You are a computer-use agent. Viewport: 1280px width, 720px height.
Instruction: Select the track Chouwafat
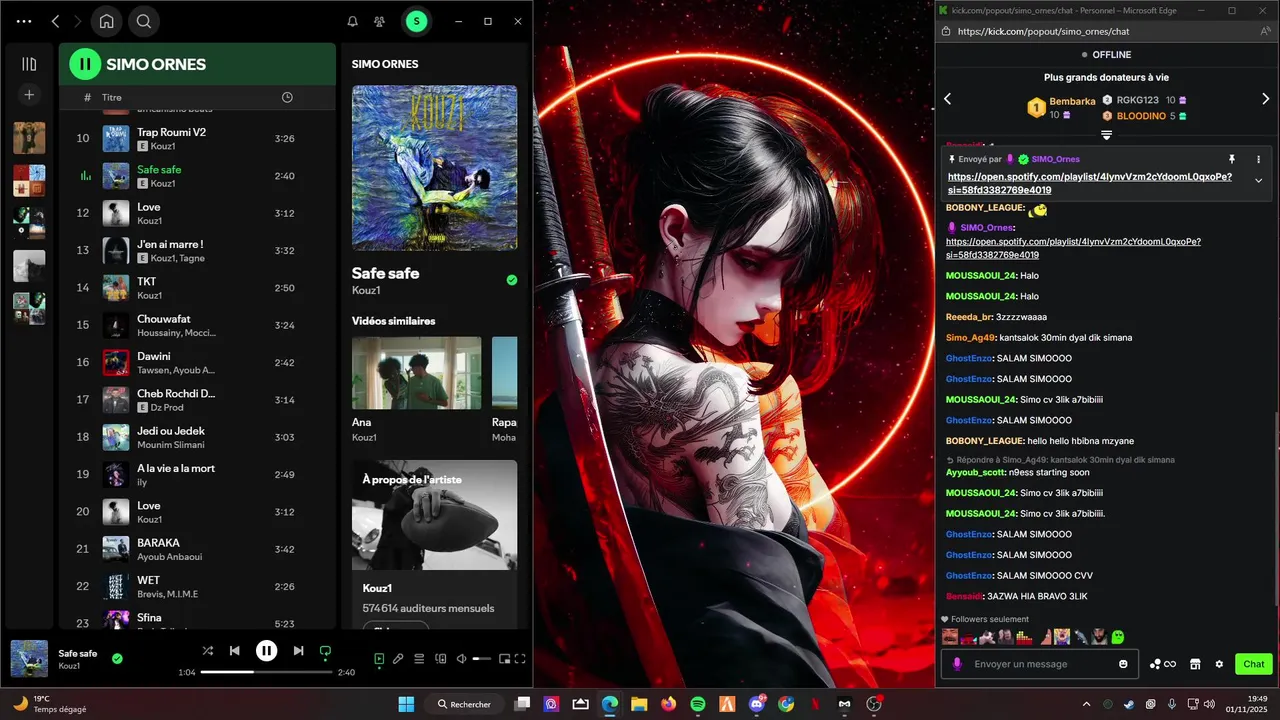197,325
